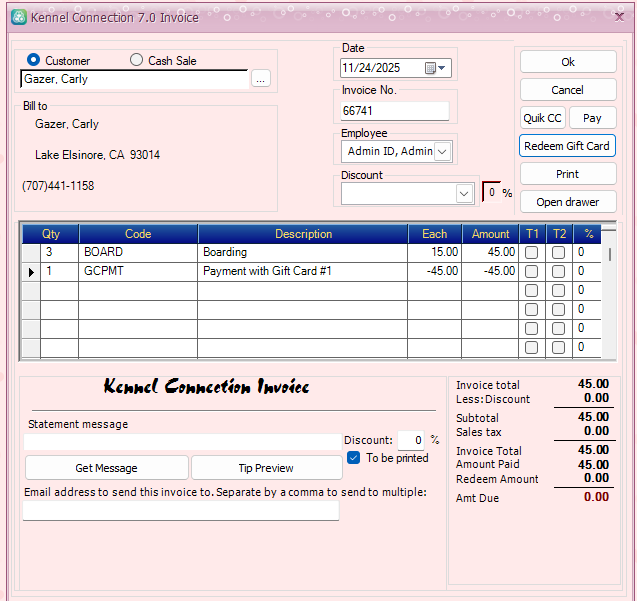Click the Description column header
This screenshot has width=637, height=601.
[x=303, y=234]
